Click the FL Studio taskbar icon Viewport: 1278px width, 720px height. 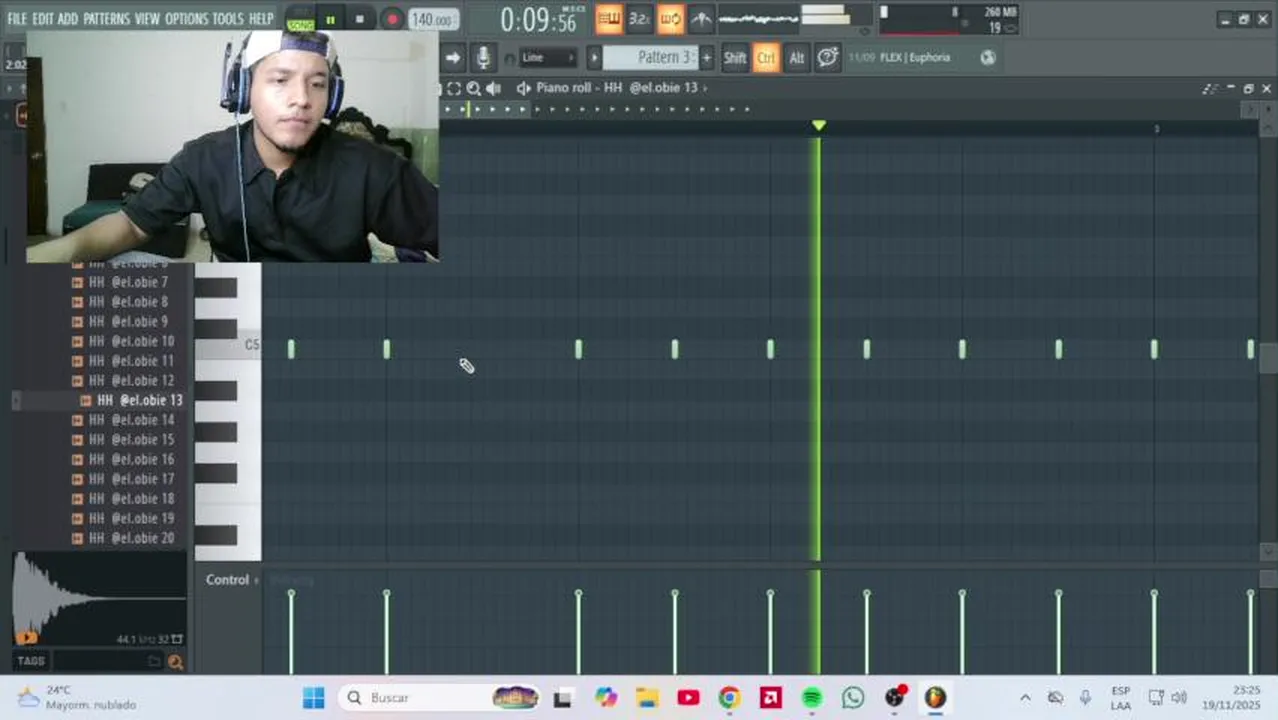click(935, 698)
